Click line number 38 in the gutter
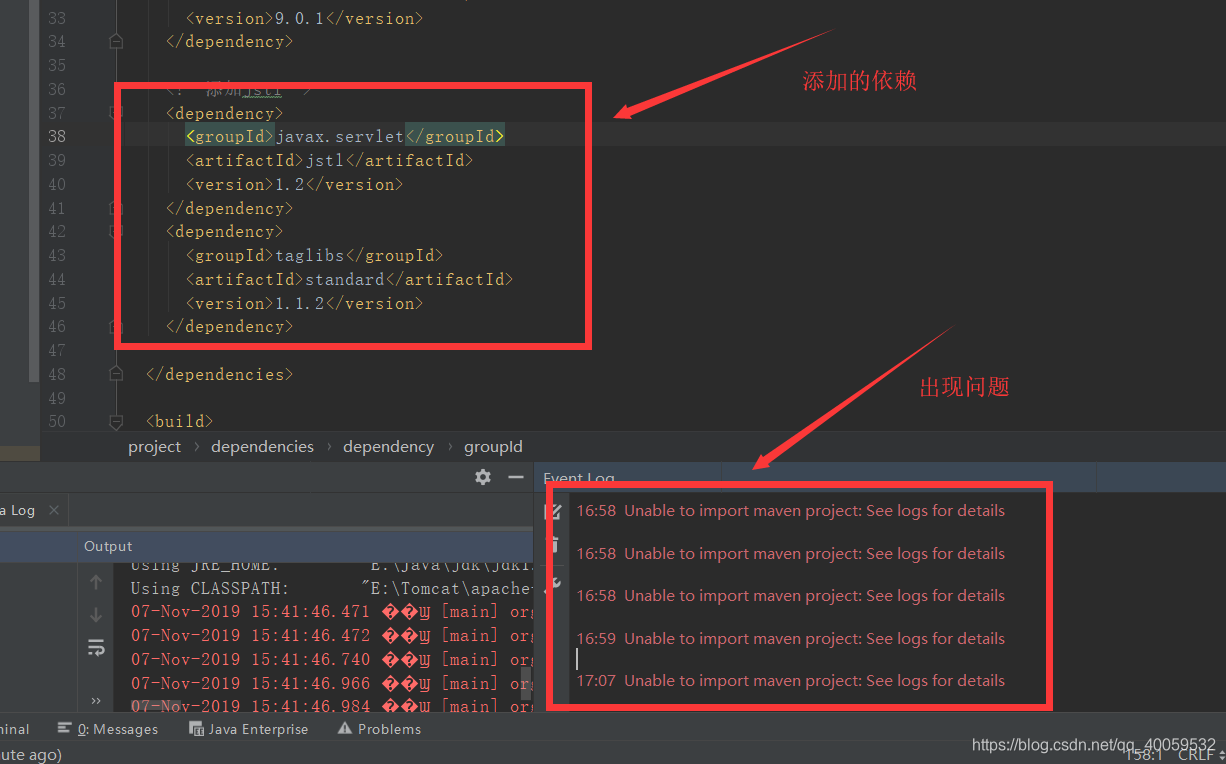Image resolution: width=1226 pixels, height=764 pixels. pos(57,136)
